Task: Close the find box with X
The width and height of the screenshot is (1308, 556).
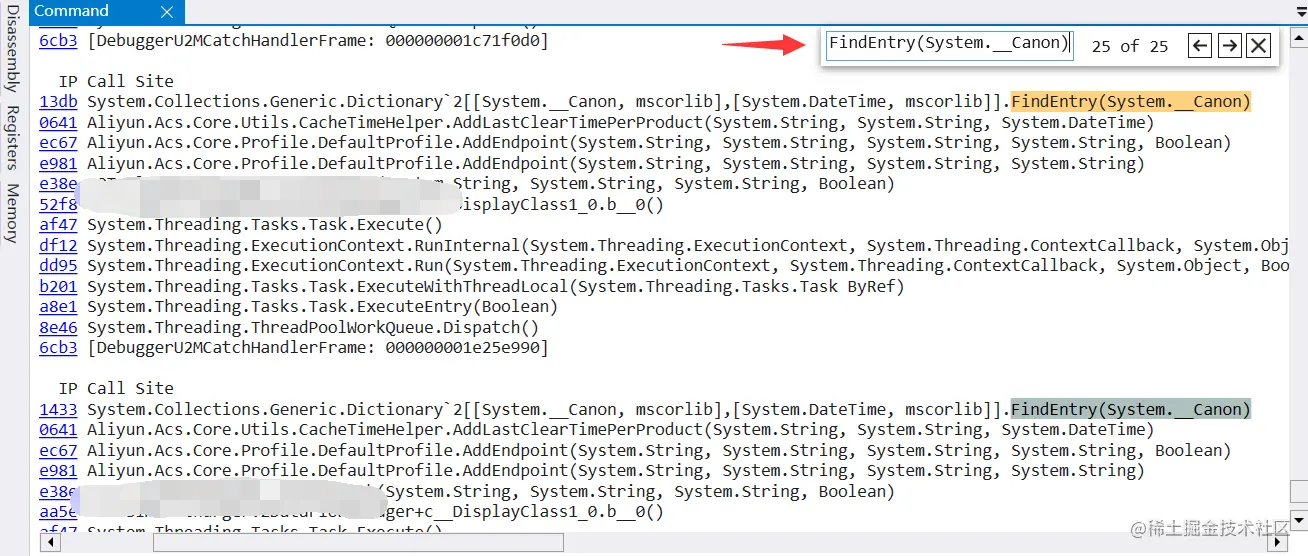Action: 1259,46
